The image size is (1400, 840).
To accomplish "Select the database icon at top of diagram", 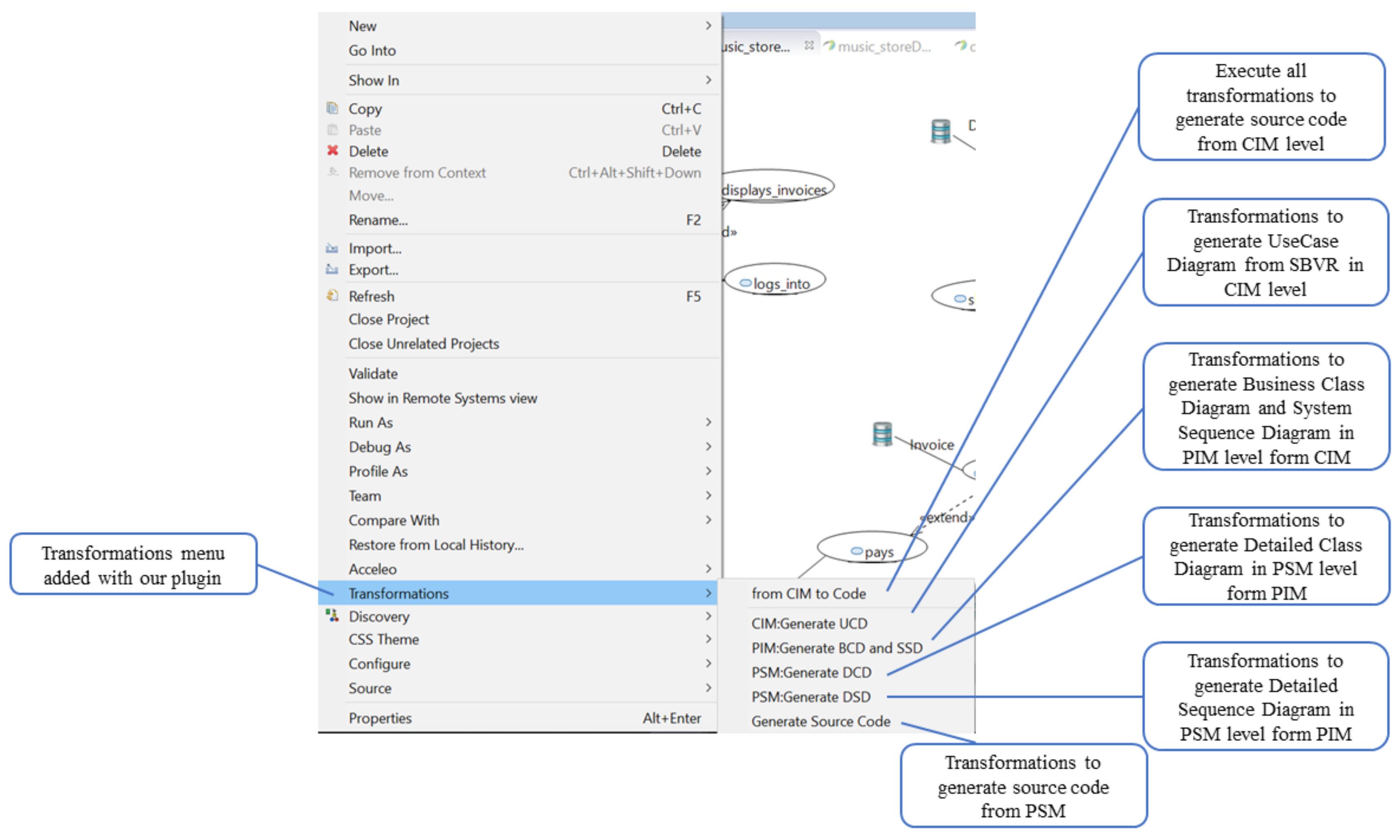I will [x=940, y=131].
